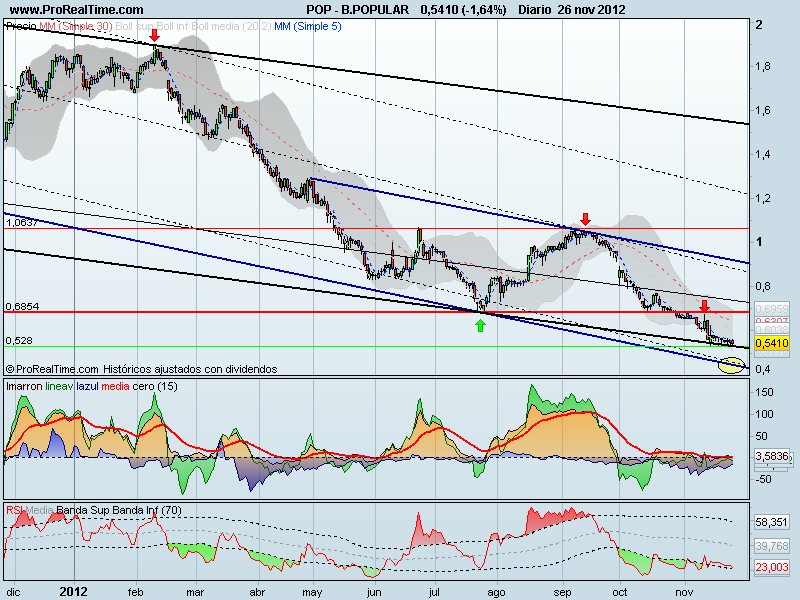The image size is (800, 600).
Task: Click the 3,5836 oscillator value tag
Action: [772, 456]
